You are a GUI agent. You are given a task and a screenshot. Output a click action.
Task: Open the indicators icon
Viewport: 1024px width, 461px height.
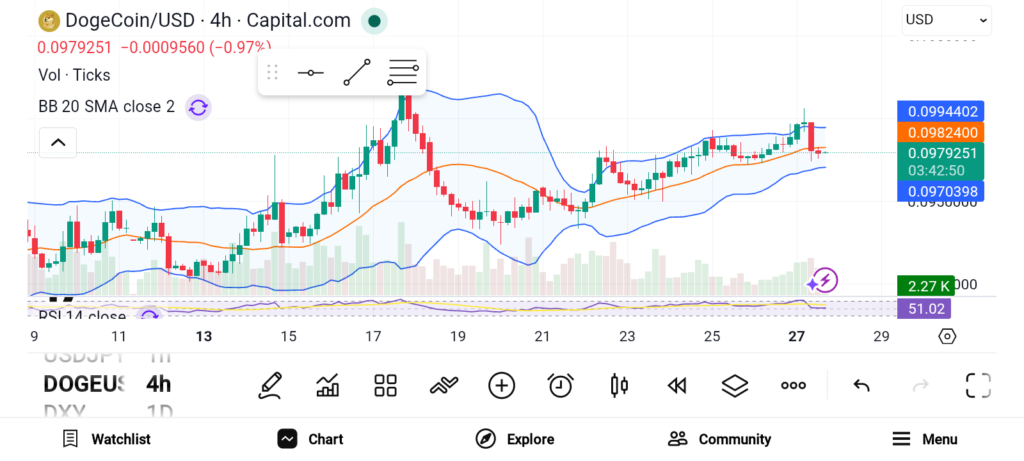[443, 385]
